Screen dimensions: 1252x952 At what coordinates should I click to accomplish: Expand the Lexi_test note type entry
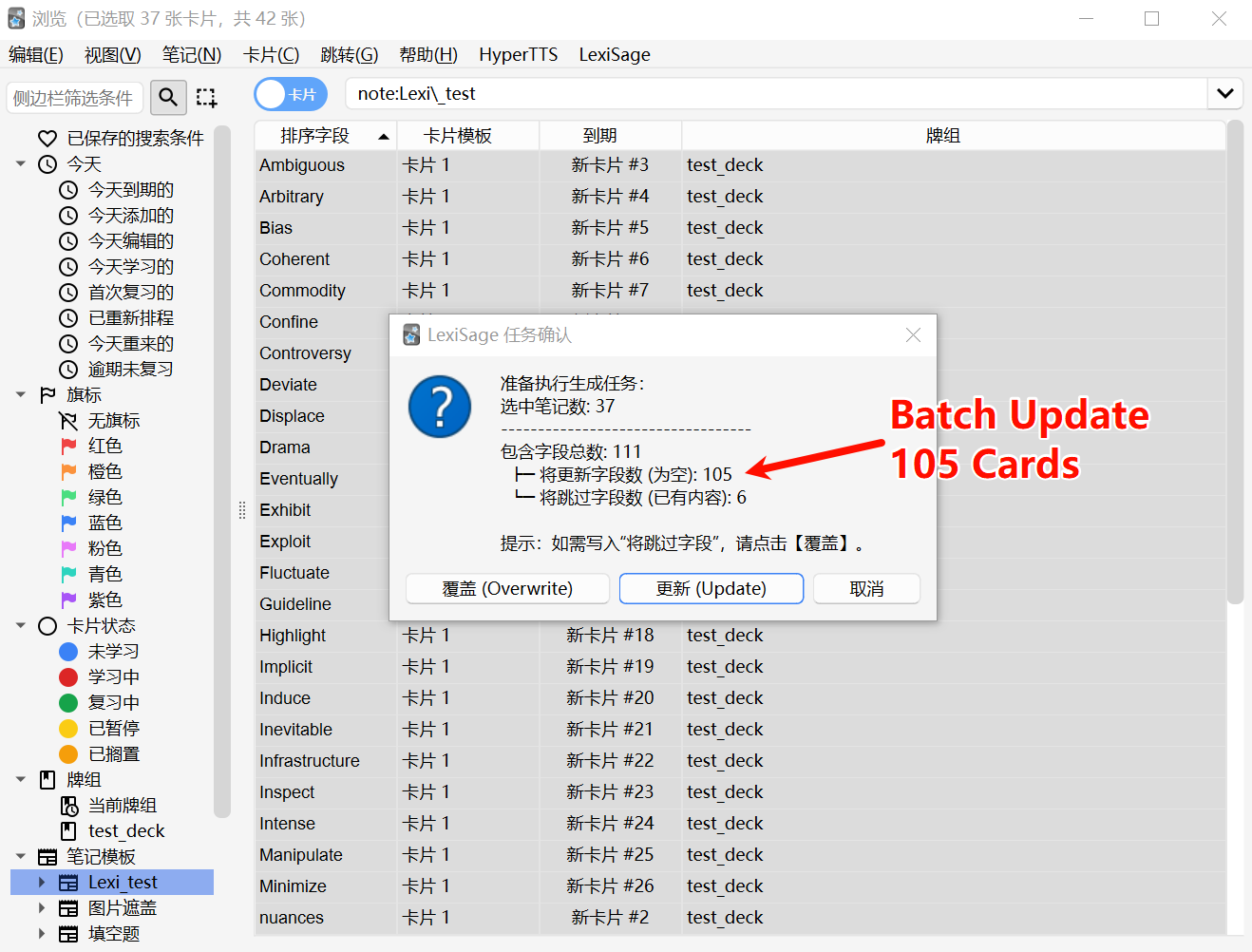(40, 882)
